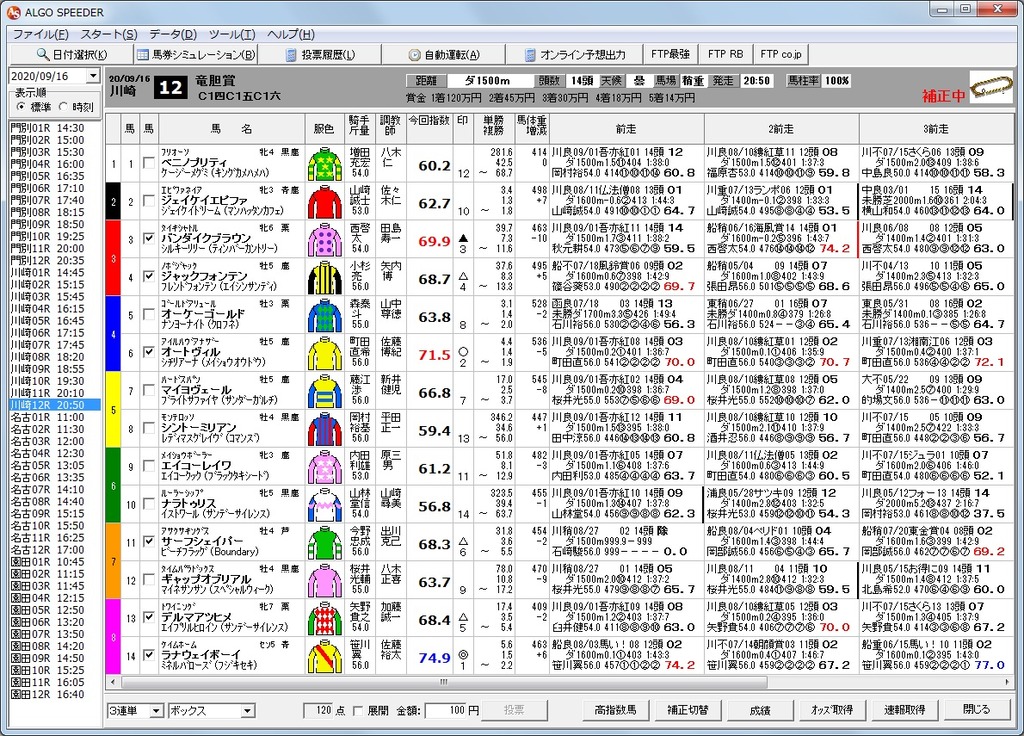Click the 点 bet count field showing 120
Viewport: 1024px width, 736px height.
319,711
